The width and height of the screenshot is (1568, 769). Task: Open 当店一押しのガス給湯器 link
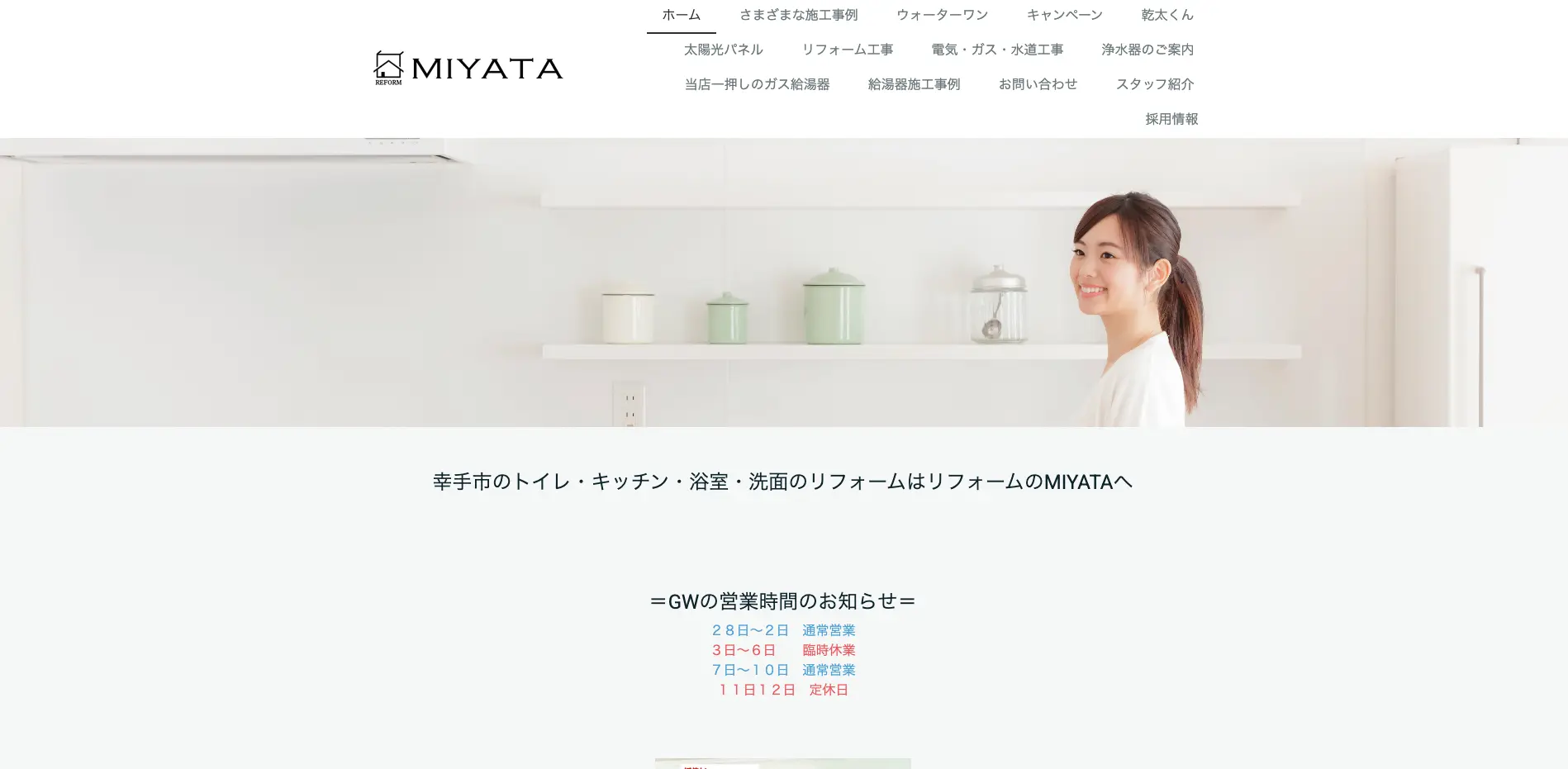757,84
